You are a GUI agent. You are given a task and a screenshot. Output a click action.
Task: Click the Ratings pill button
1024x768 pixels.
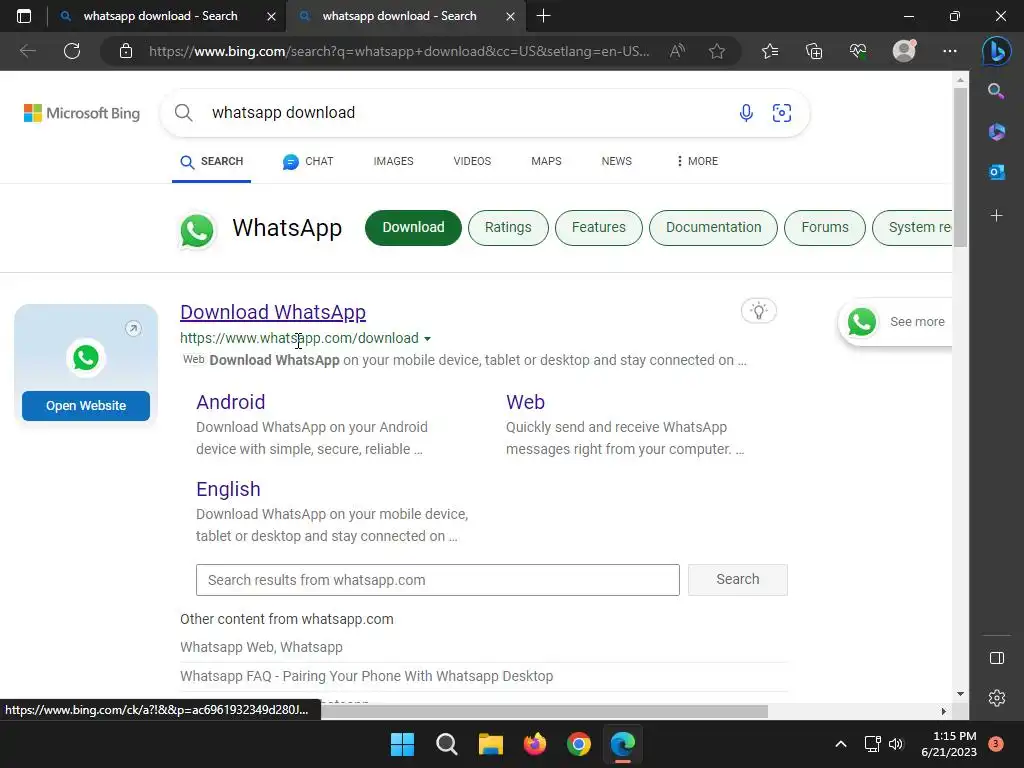pos(508,228)
